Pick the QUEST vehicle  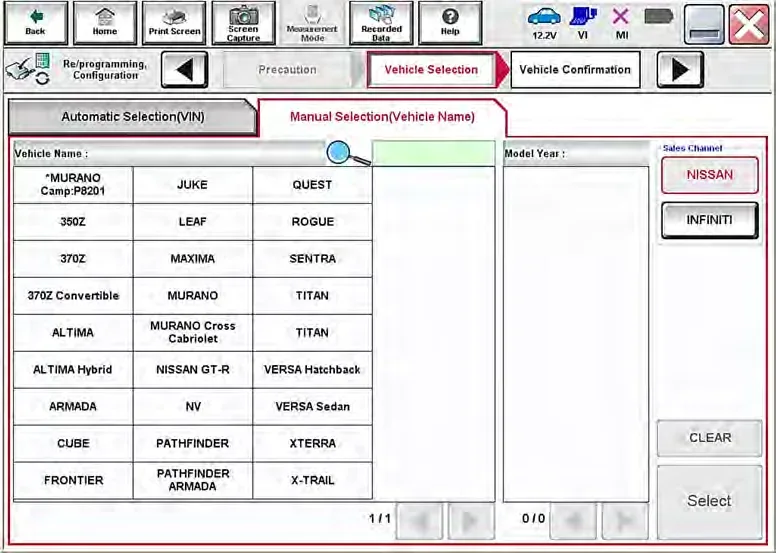[312, 185]
